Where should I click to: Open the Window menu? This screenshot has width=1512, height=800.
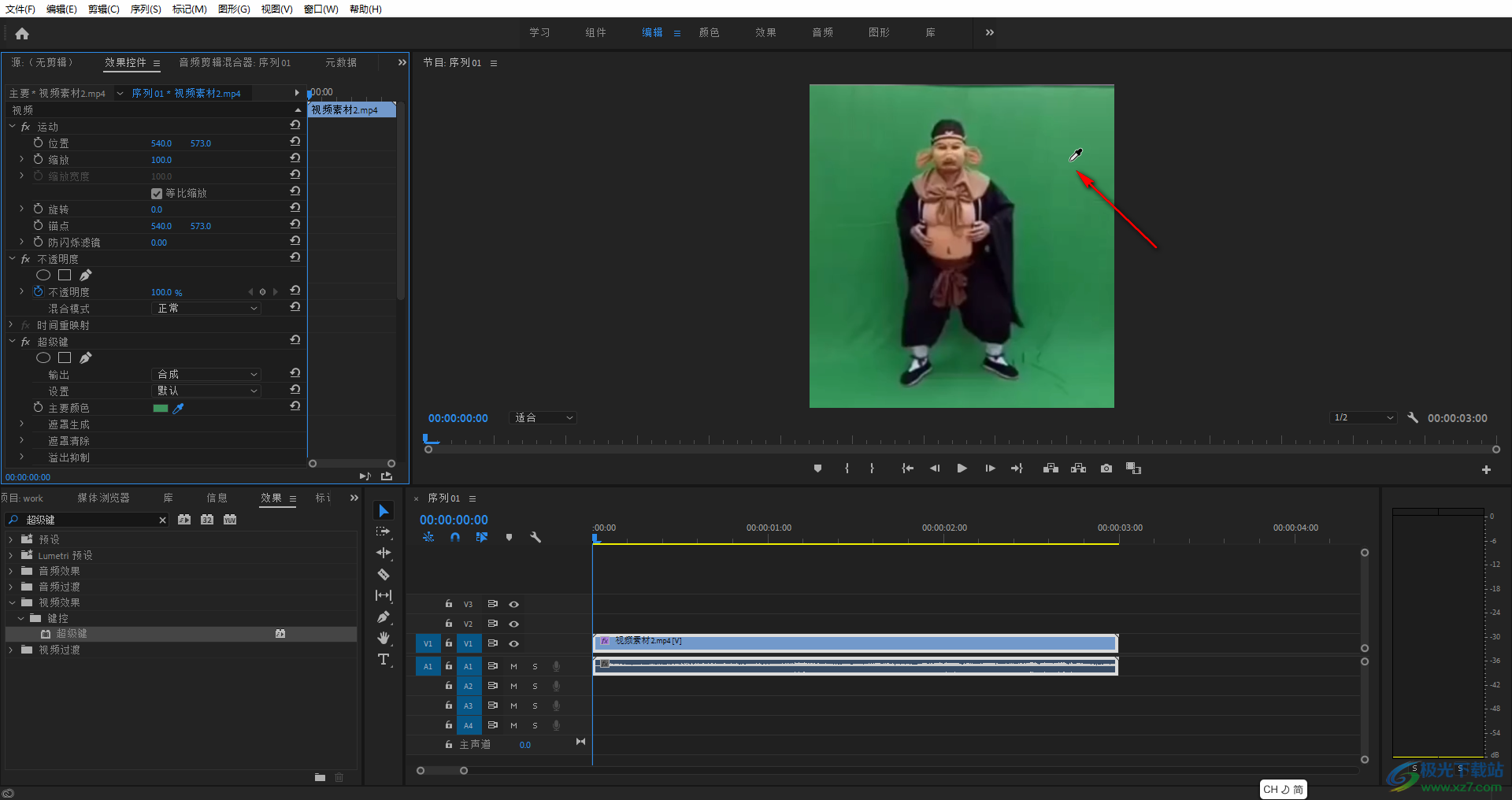click(x=321, y=9)
